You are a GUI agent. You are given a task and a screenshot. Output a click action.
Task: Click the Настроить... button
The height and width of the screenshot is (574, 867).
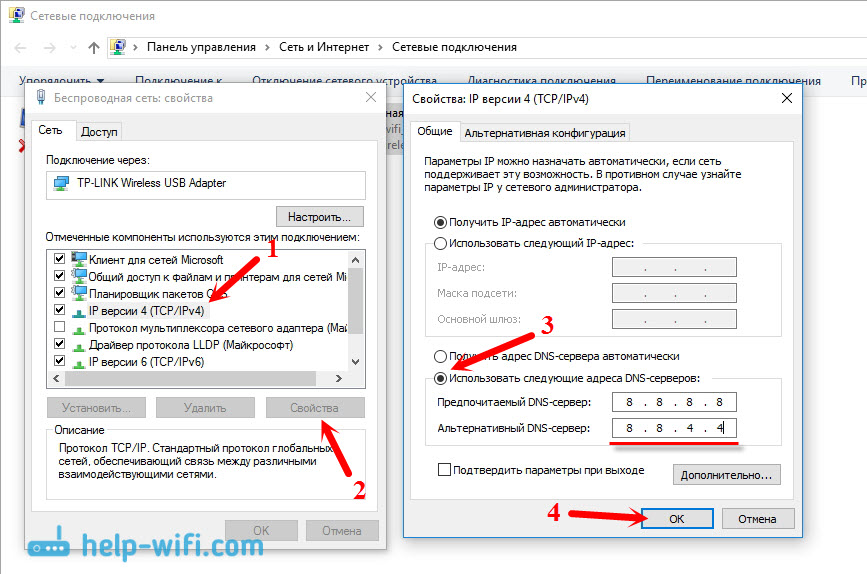320,217
